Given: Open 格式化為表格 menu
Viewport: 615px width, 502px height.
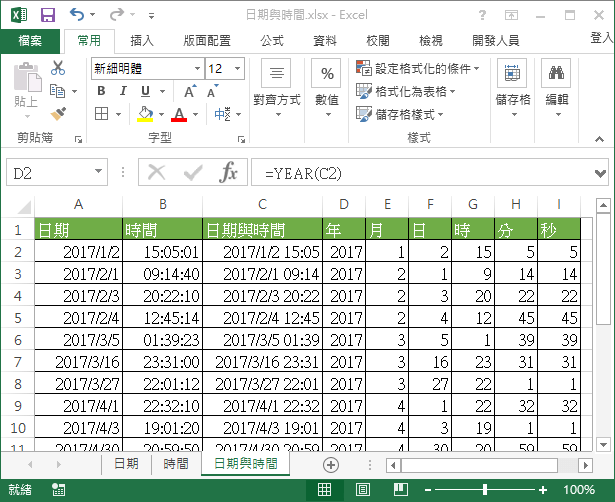Looking at the screenshot, I should (x=405, y=91).
